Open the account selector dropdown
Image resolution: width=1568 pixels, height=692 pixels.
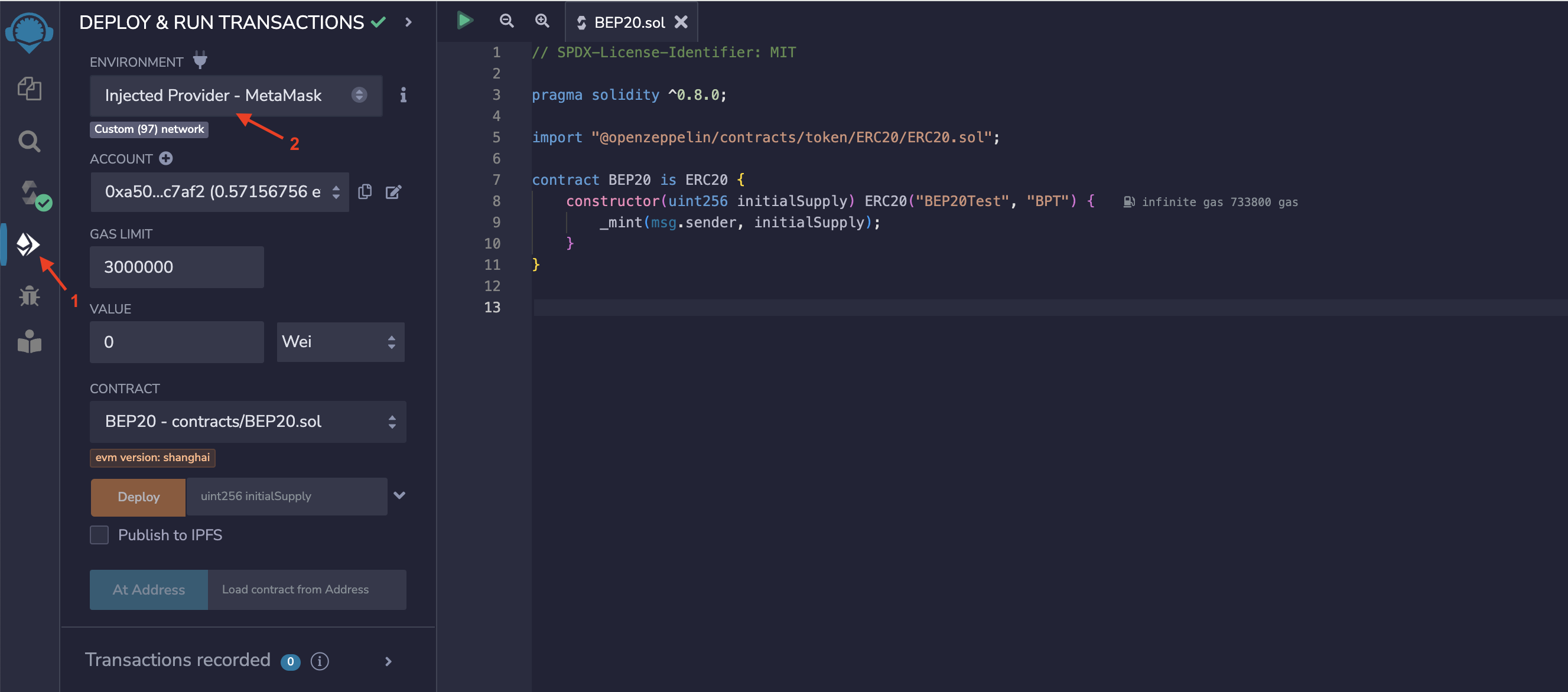pos(220,192)
